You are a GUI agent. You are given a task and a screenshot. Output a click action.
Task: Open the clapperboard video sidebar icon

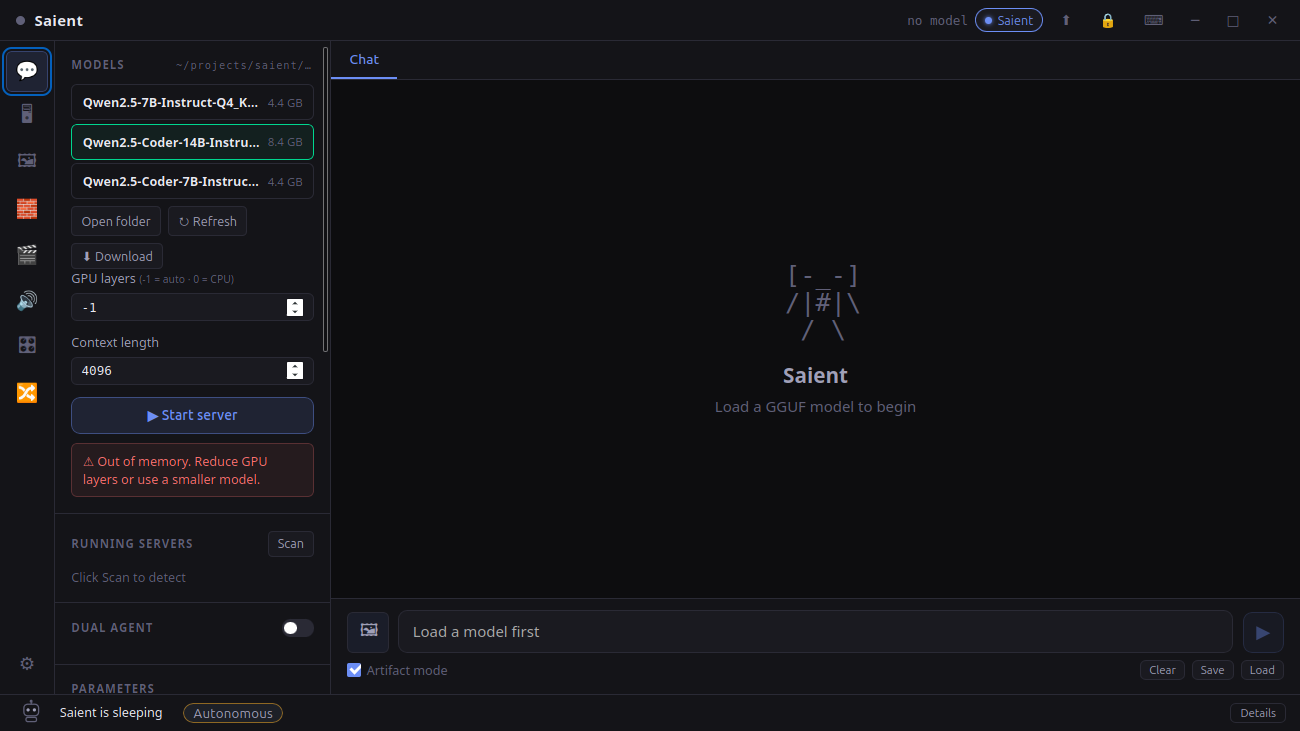(x=27, y=255)
